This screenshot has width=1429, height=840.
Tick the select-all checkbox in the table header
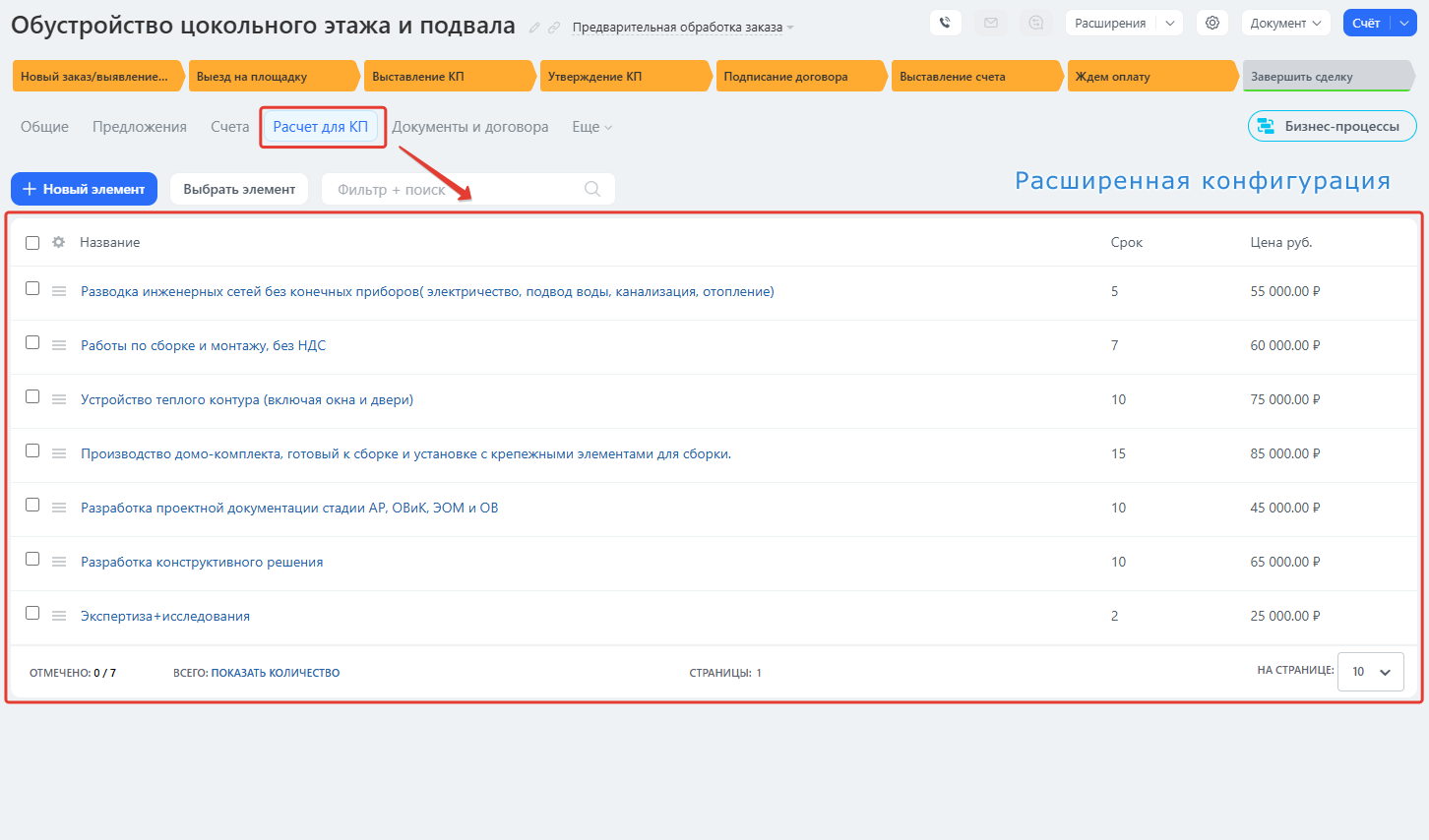coord(32,243)
